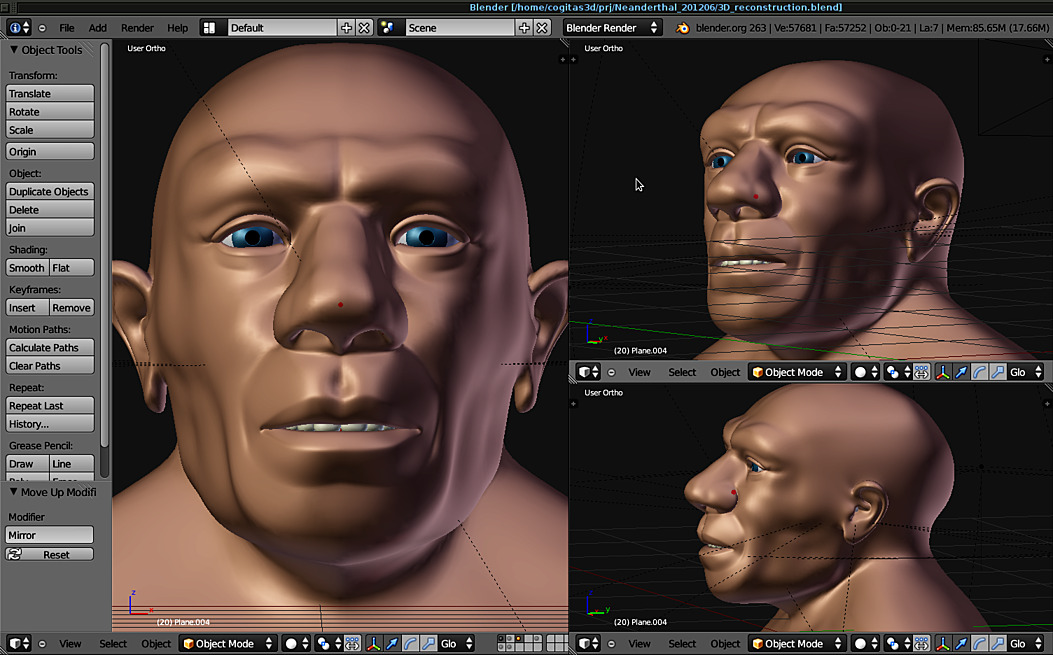Switch object shading to Flat
1053x655 pixels.
[x=71, y=267]
